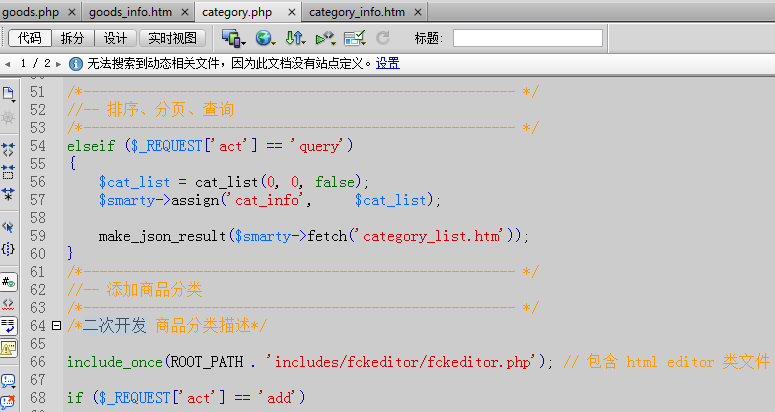The width and height of the screenshot is (775, 412).
Task: Click 'false' on line 56
Action: click(x=335, y=182)
